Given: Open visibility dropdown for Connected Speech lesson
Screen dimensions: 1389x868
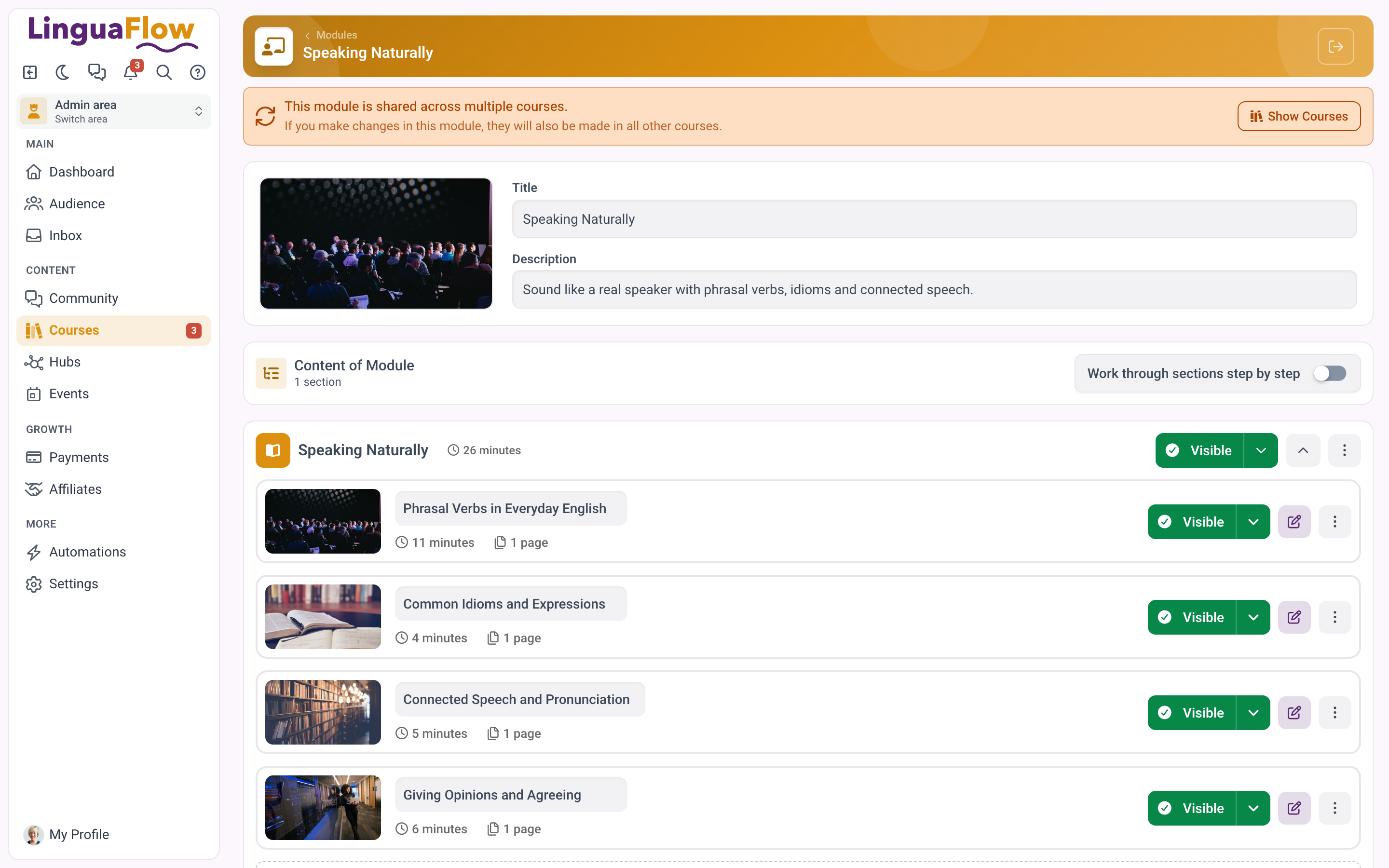Looking at the screenshot, I should pyautogui.click(x=1253, y=712).
